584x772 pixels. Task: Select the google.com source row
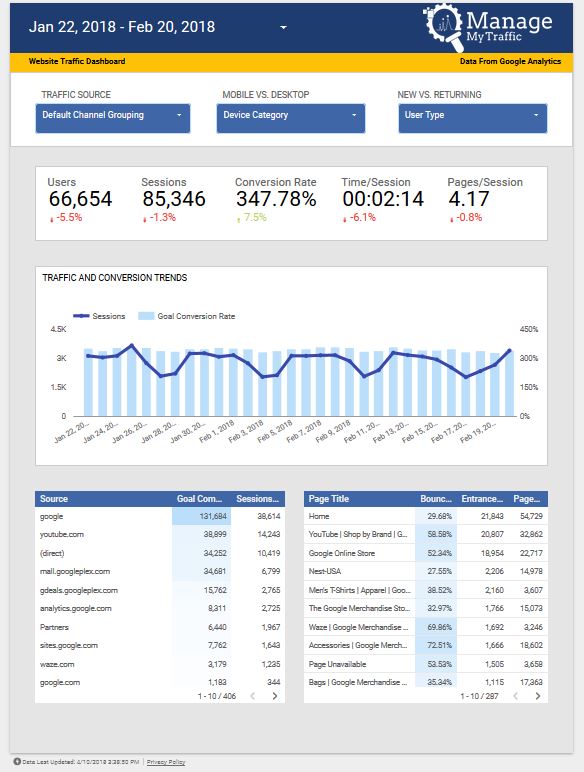click(160, 682)
